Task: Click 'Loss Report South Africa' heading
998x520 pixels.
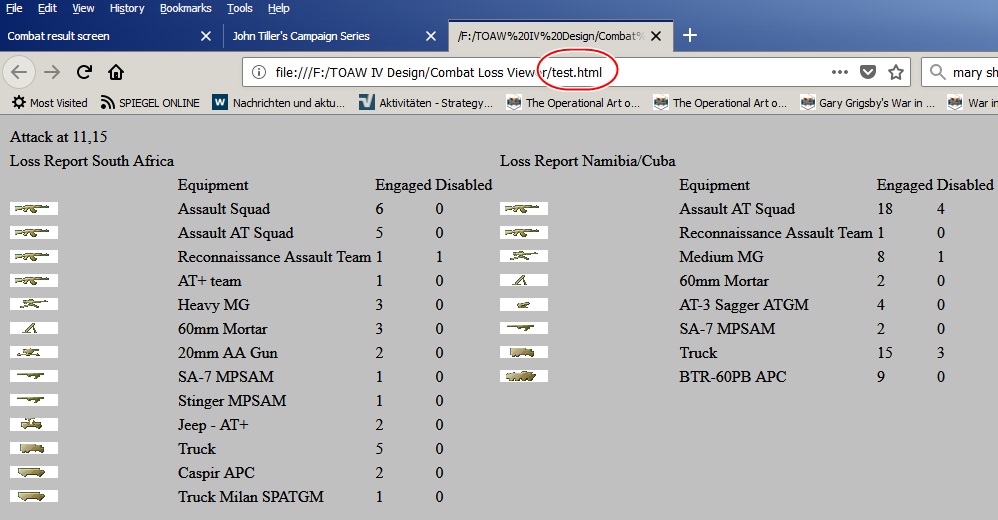Action: [x=92, y=161]
